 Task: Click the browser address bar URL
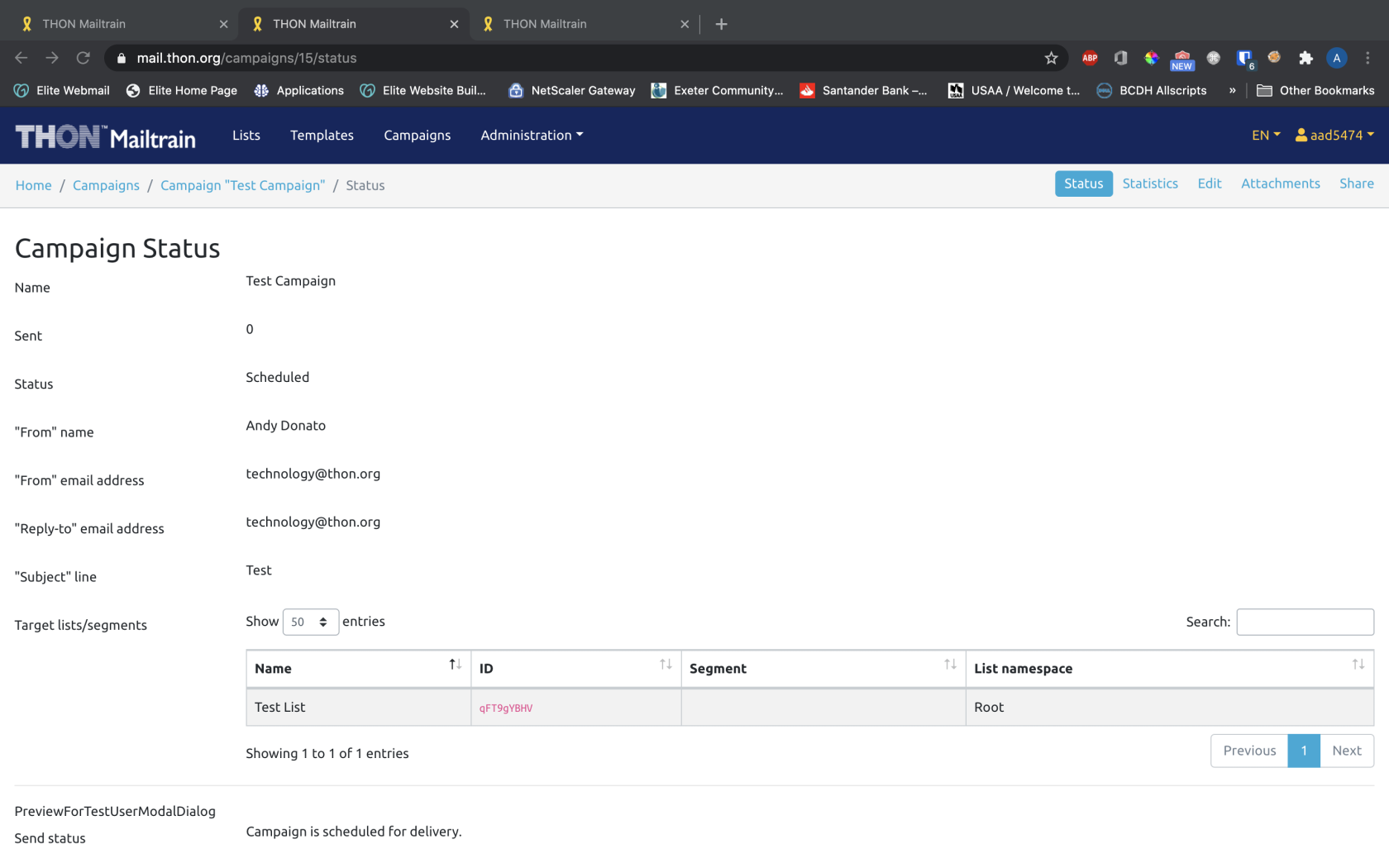[246, 58]
